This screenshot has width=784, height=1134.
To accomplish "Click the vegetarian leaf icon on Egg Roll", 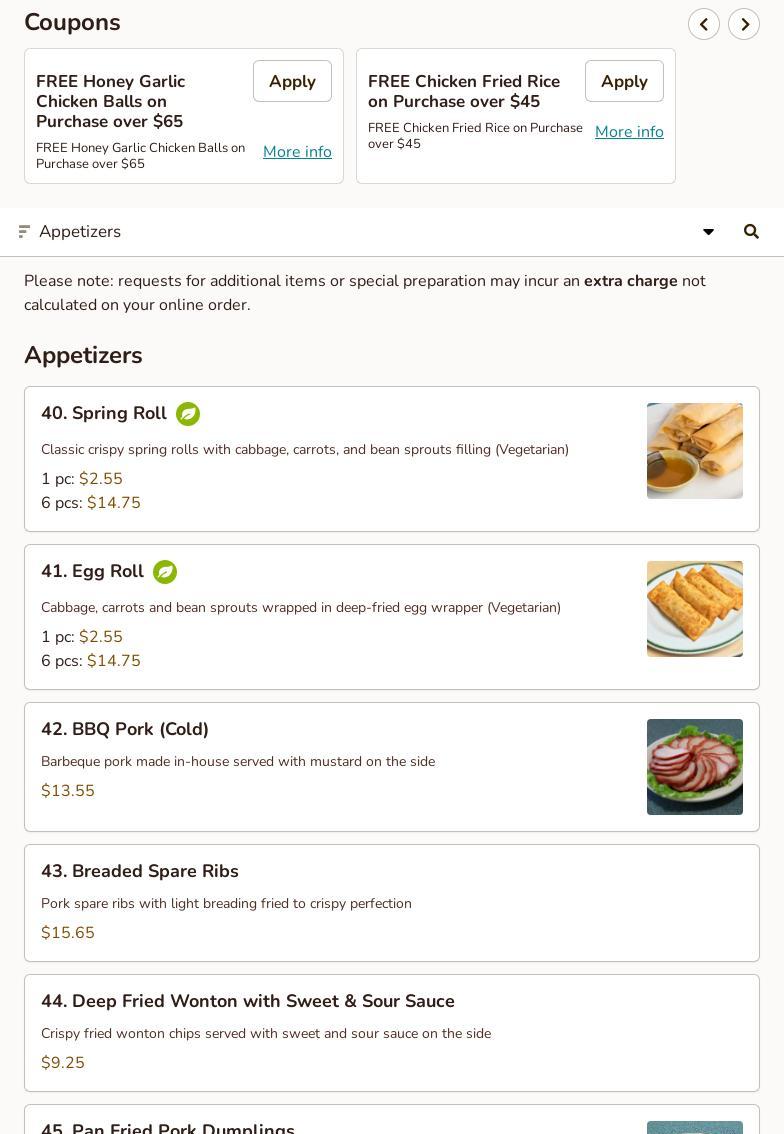I will click(165, 572).
